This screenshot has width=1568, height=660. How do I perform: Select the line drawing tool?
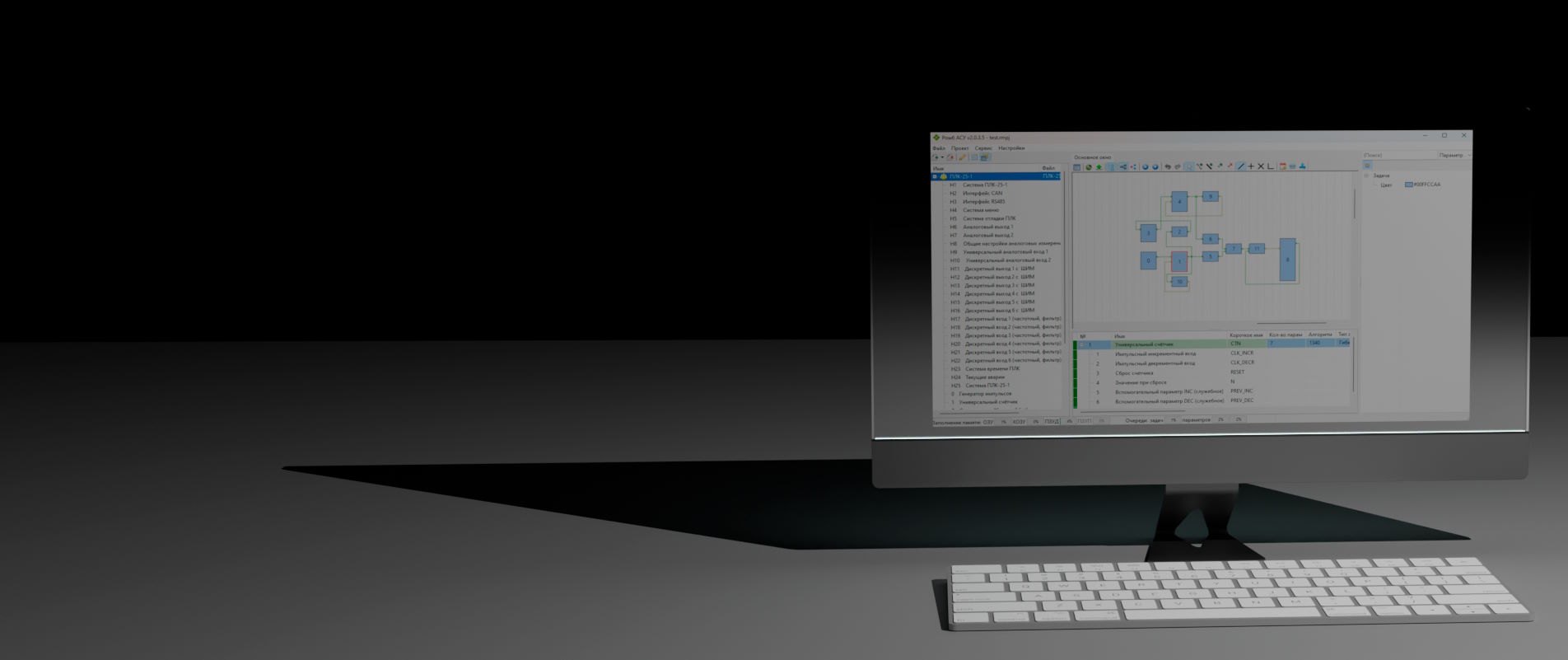point(1241,166)
